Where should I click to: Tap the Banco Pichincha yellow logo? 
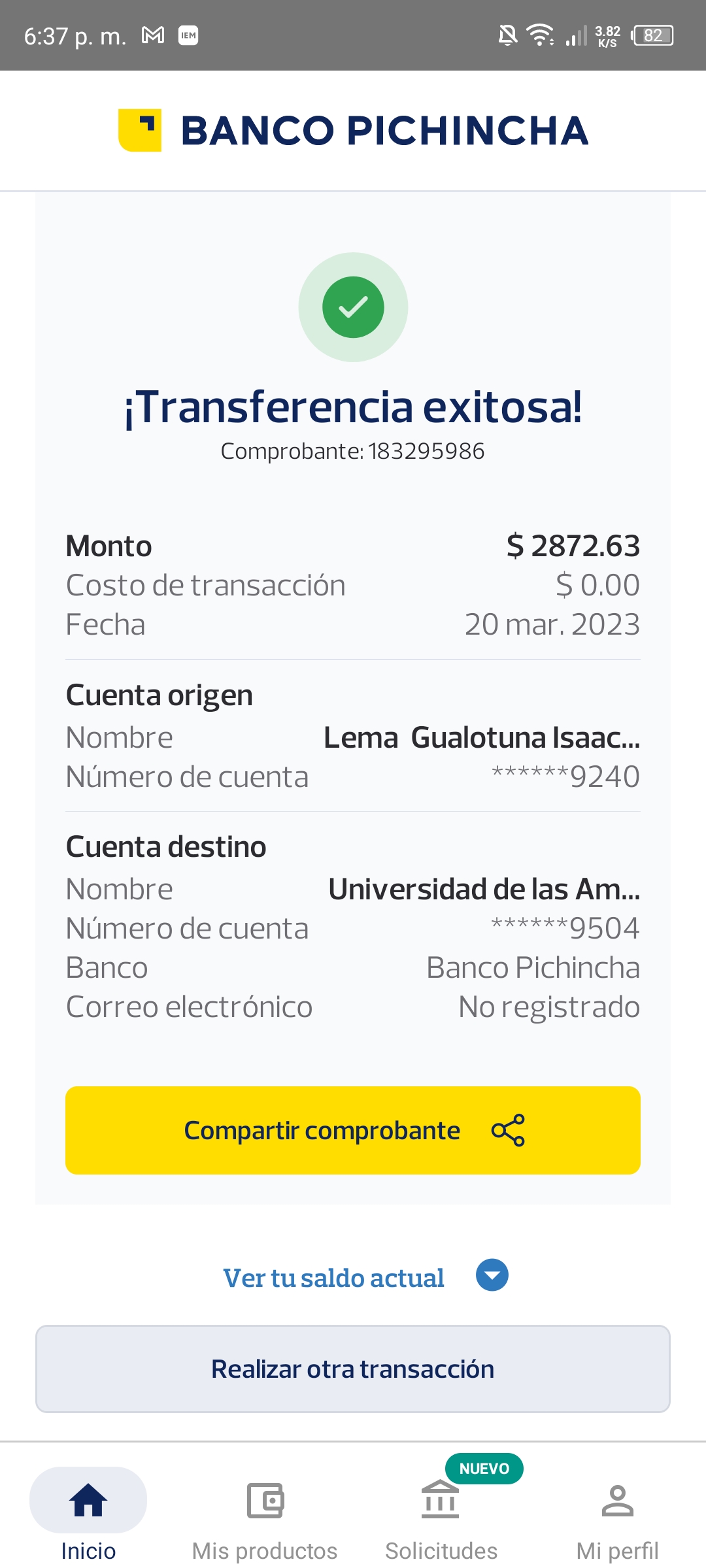(x=140, y=130)
